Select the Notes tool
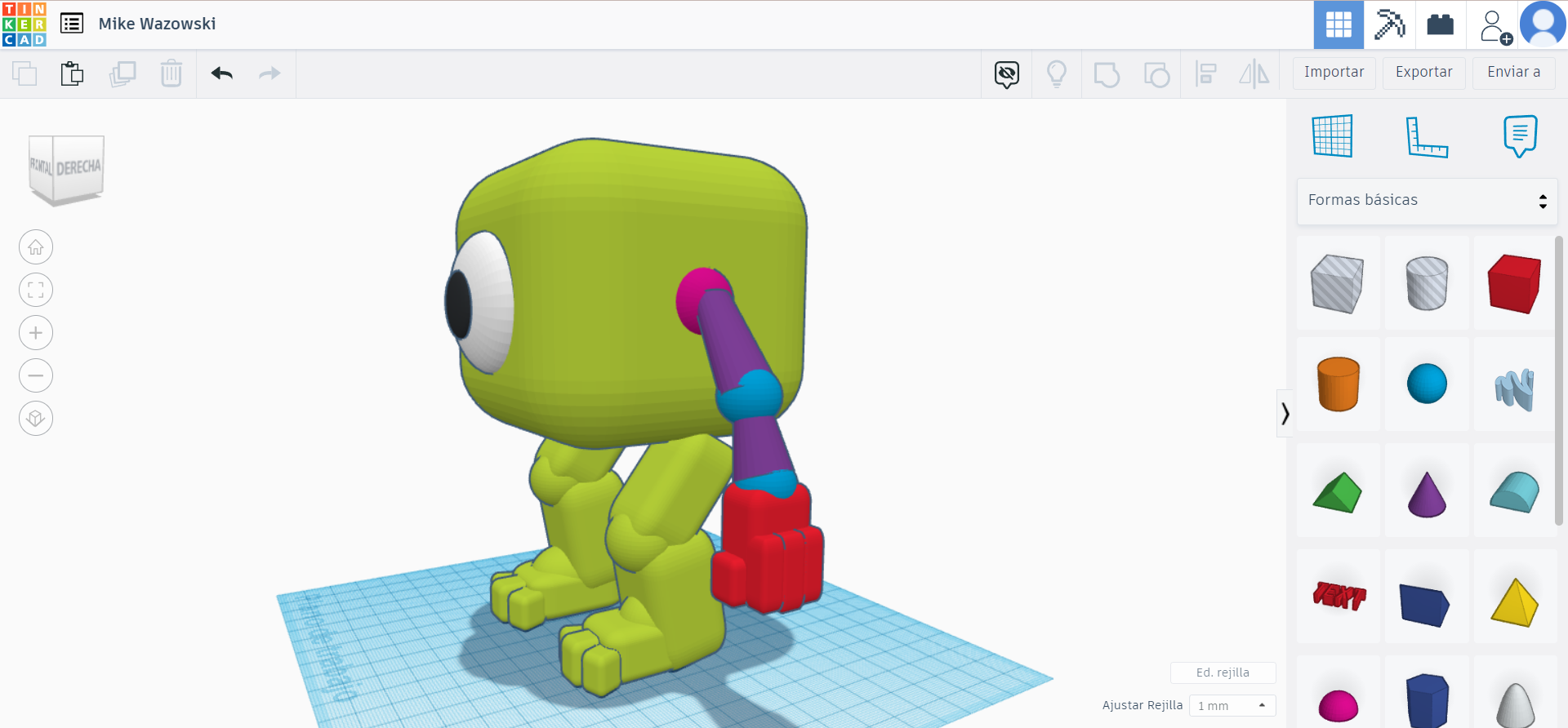 [x=1520, y=135]
